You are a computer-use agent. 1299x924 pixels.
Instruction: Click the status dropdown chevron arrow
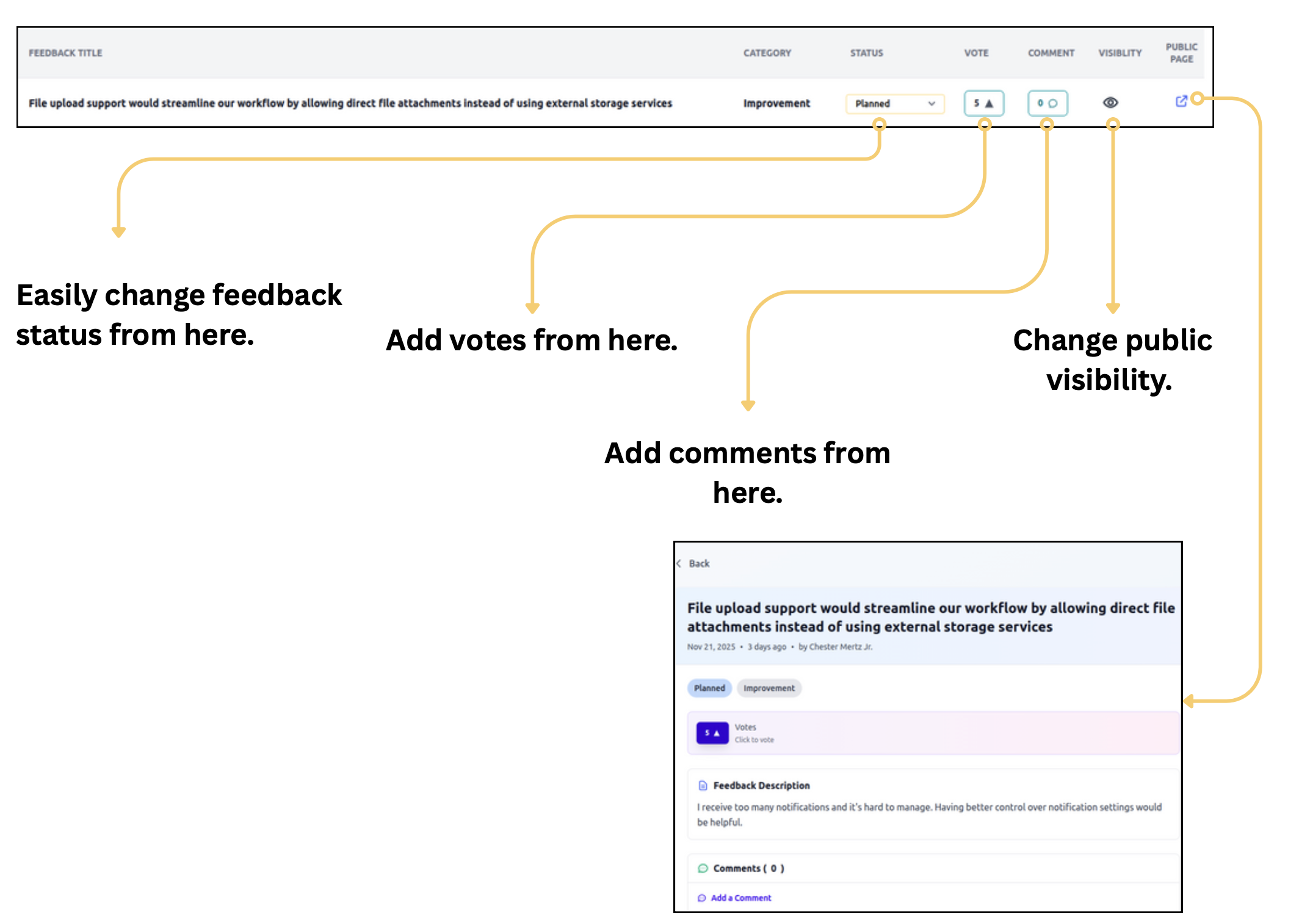(x=932, y=104)
